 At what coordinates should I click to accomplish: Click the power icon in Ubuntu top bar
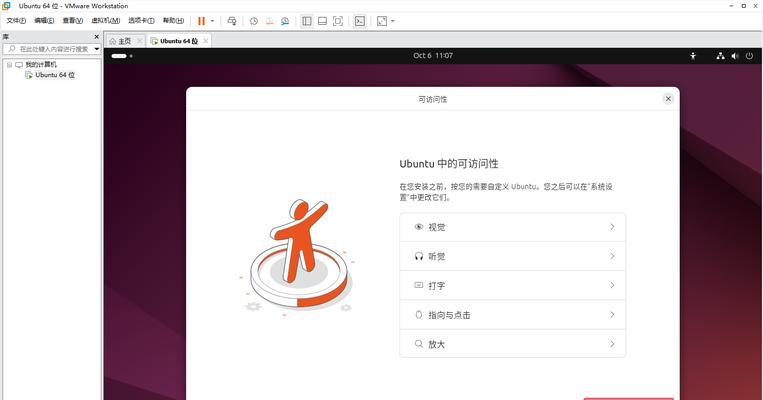(749, 56)
